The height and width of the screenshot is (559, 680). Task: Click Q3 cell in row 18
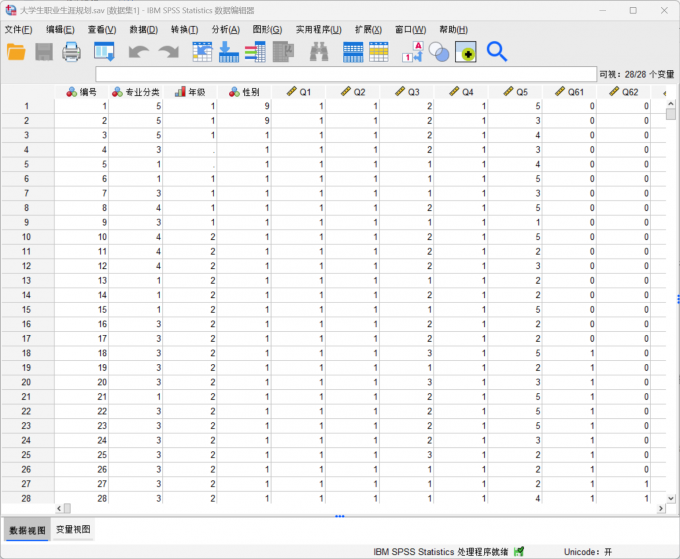click(x=407, y=353)
